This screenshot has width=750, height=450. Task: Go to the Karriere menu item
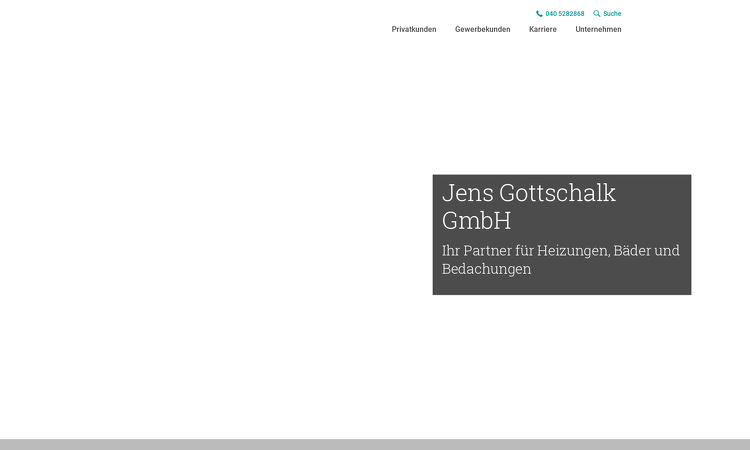[x=542, y=29]
